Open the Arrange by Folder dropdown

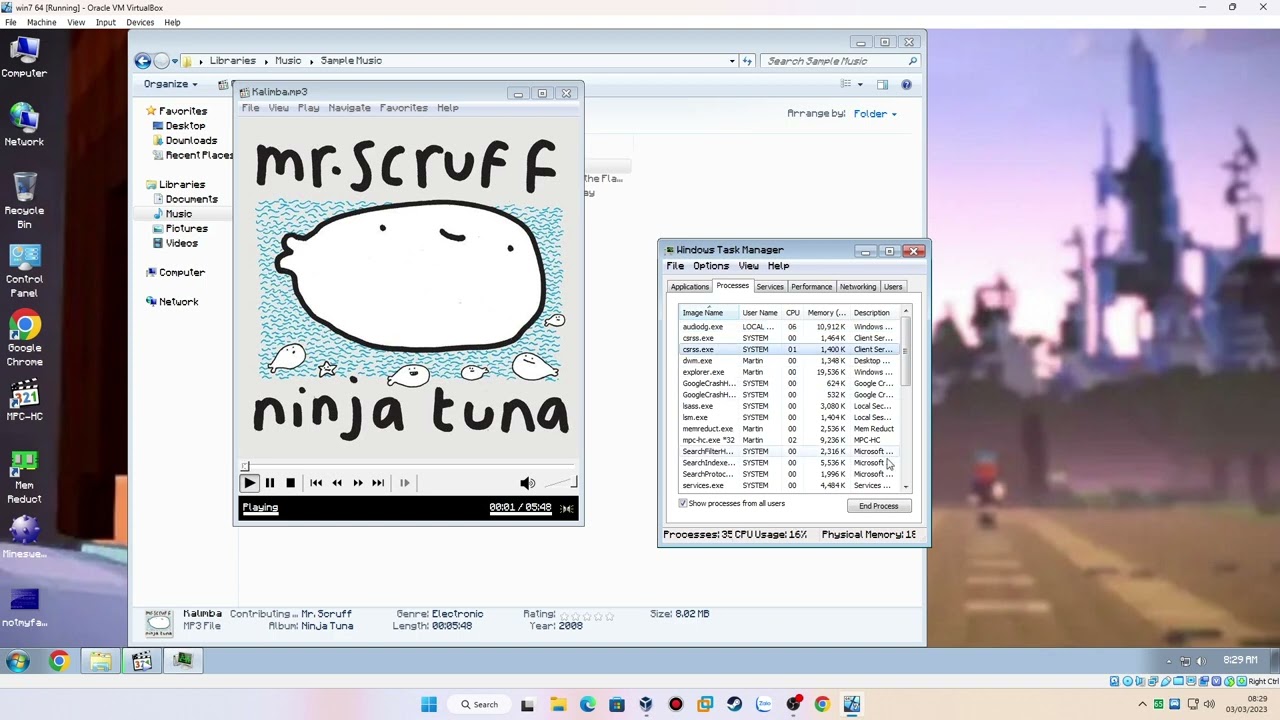point(875,114)
